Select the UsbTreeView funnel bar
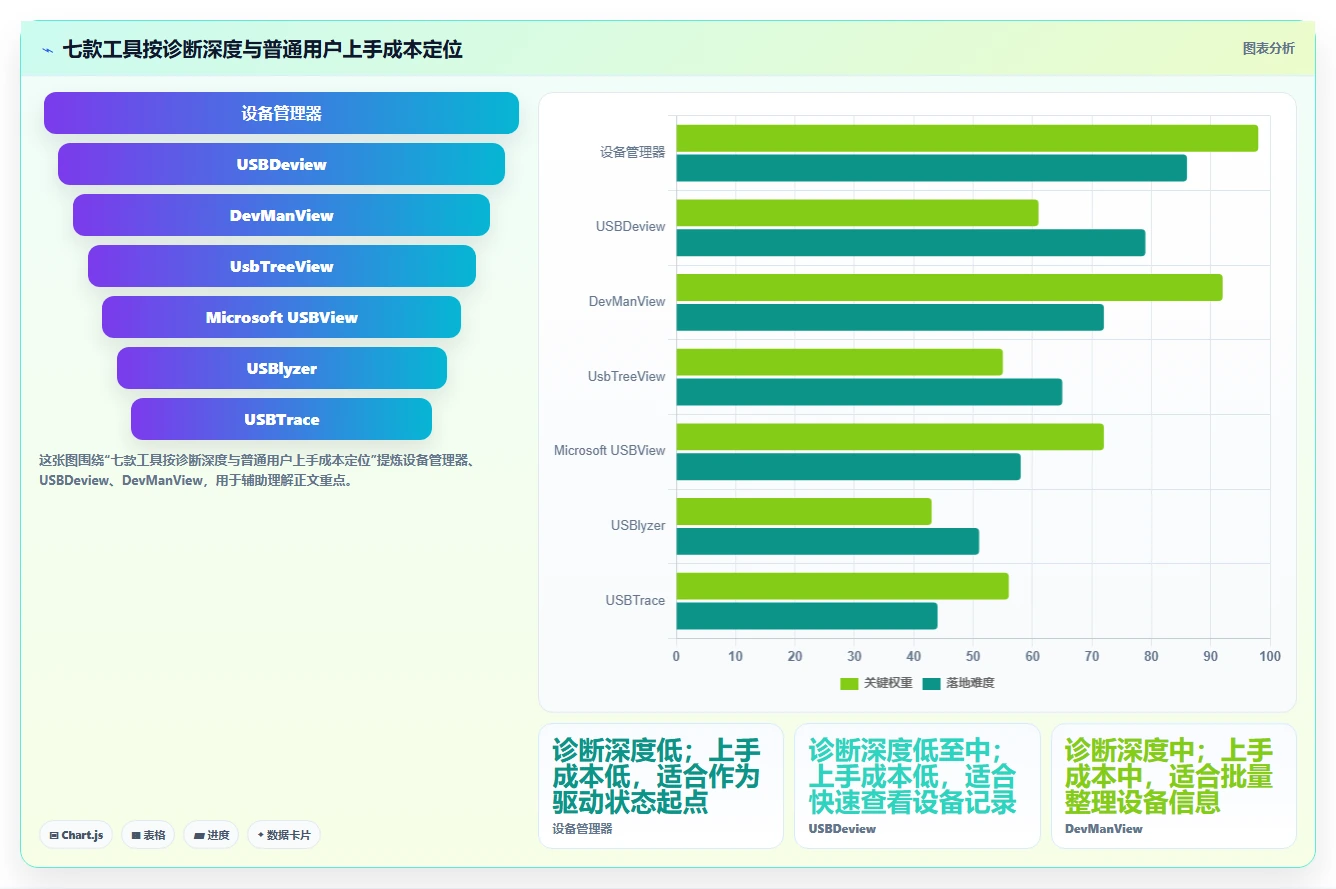Screen dimensions: 1336x889 (x=281, y=266)
